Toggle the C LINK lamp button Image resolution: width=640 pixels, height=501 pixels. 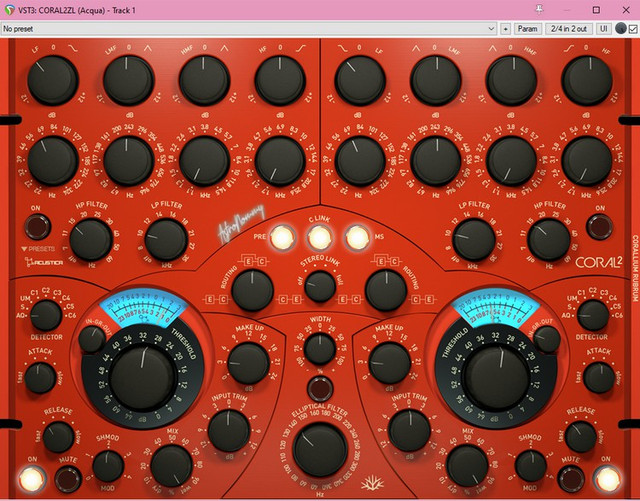tap(320, 238)
